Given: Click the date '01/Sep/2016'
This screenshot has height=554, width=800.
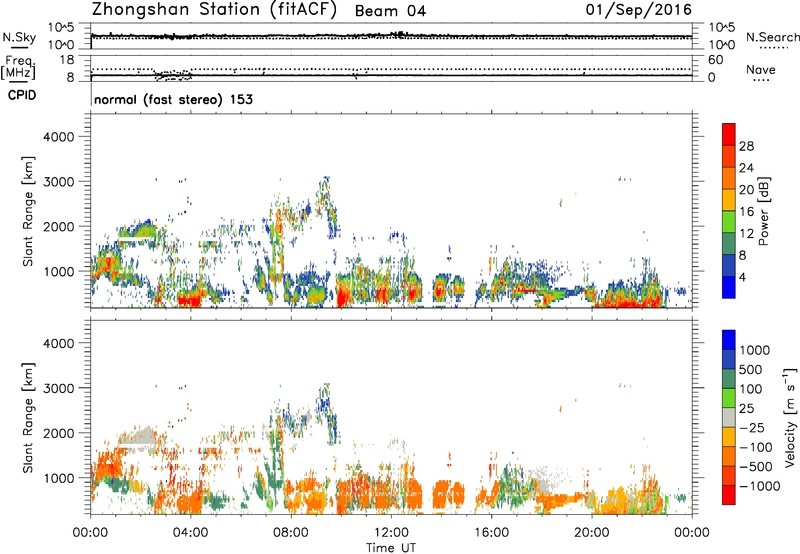Looking at the screenshot, I should (x=639, y=10).
